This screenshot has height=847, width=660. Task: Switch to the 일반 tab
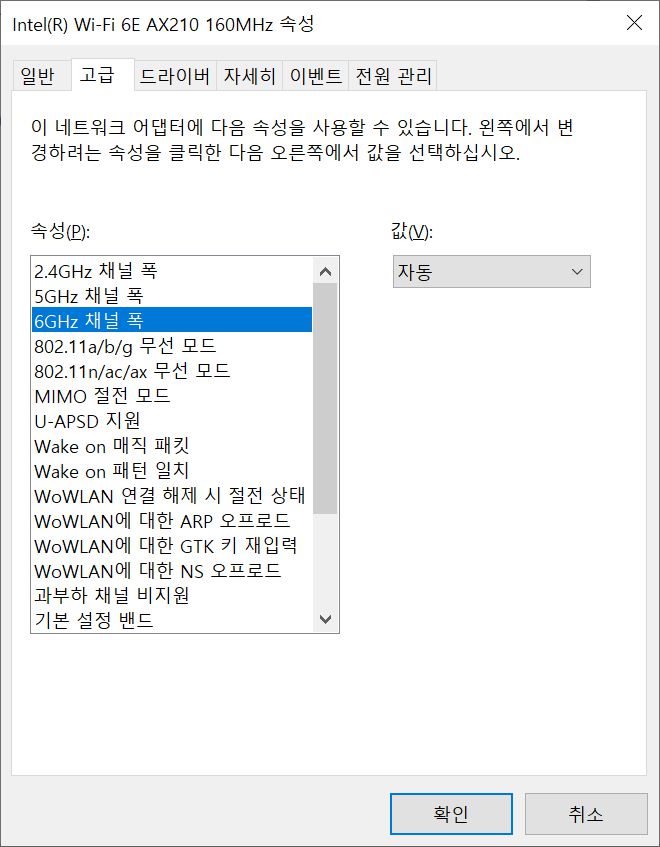coord(41,76)
